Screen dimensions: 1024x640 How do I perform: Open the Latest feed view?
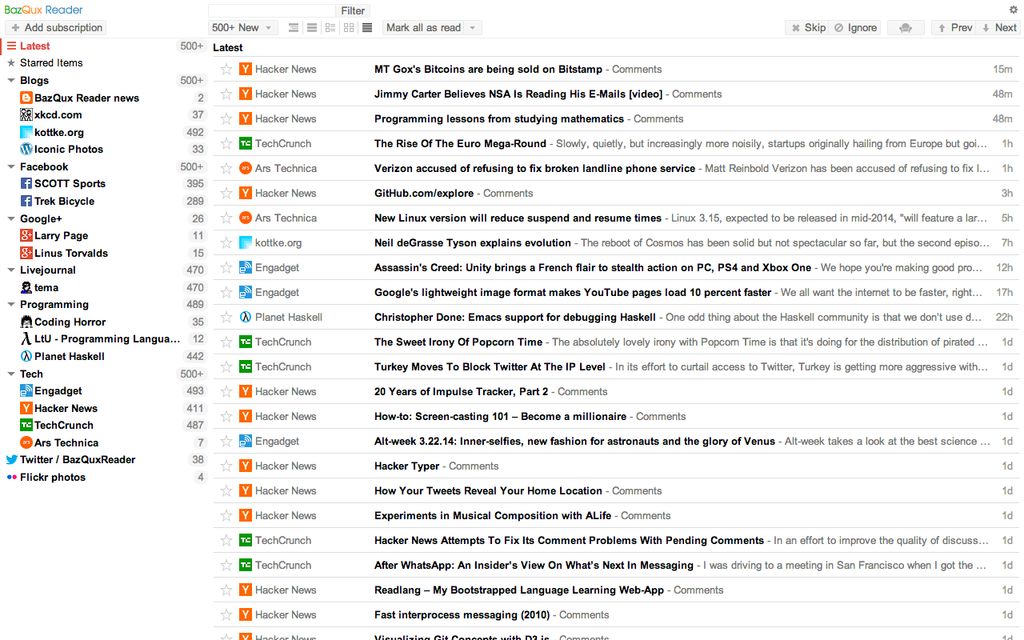click(x=35, y=45)
